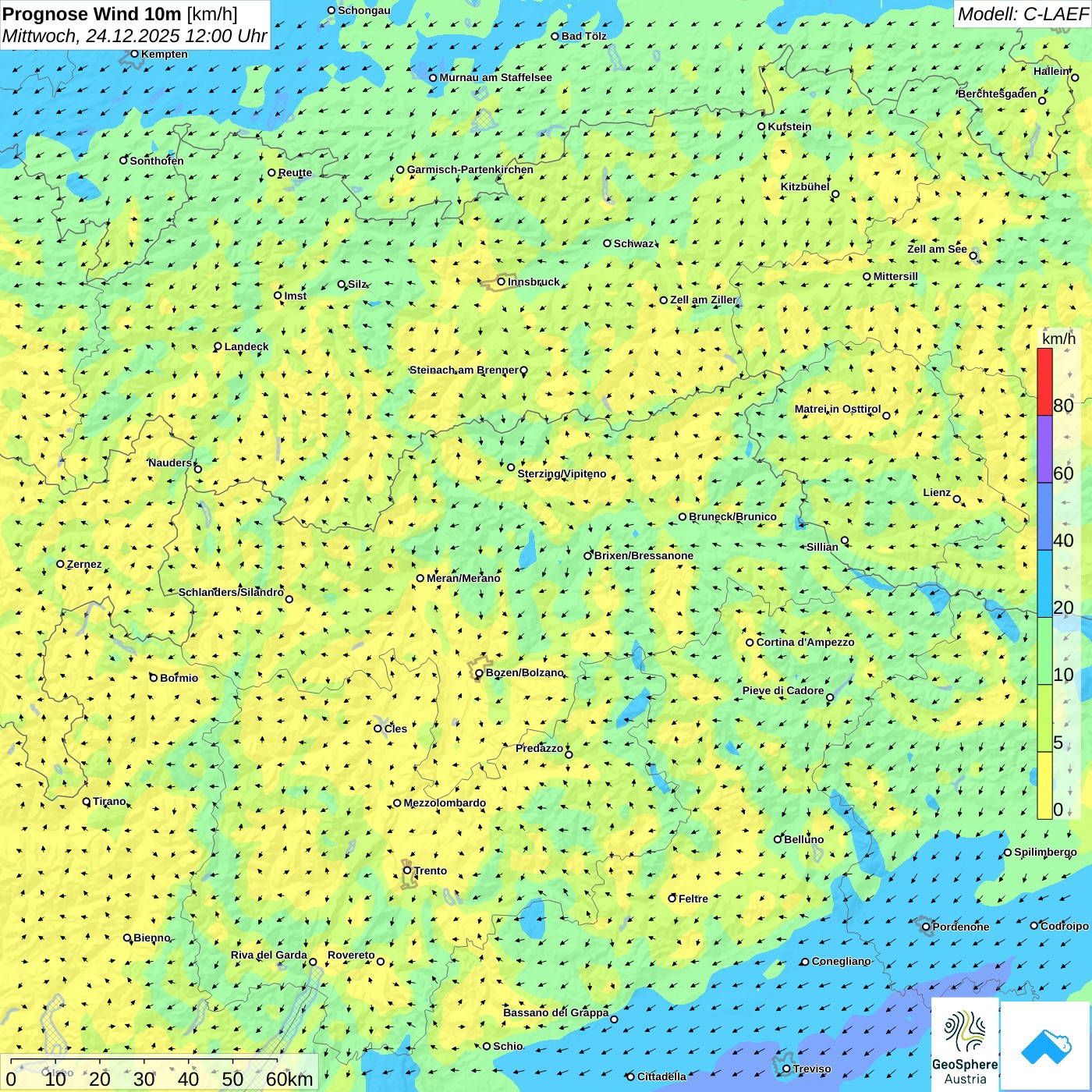The height and width of the screenshot is (1092, 1092).
Task: Click the yellow 0 km/h legend swatch
Action: 1044,785
